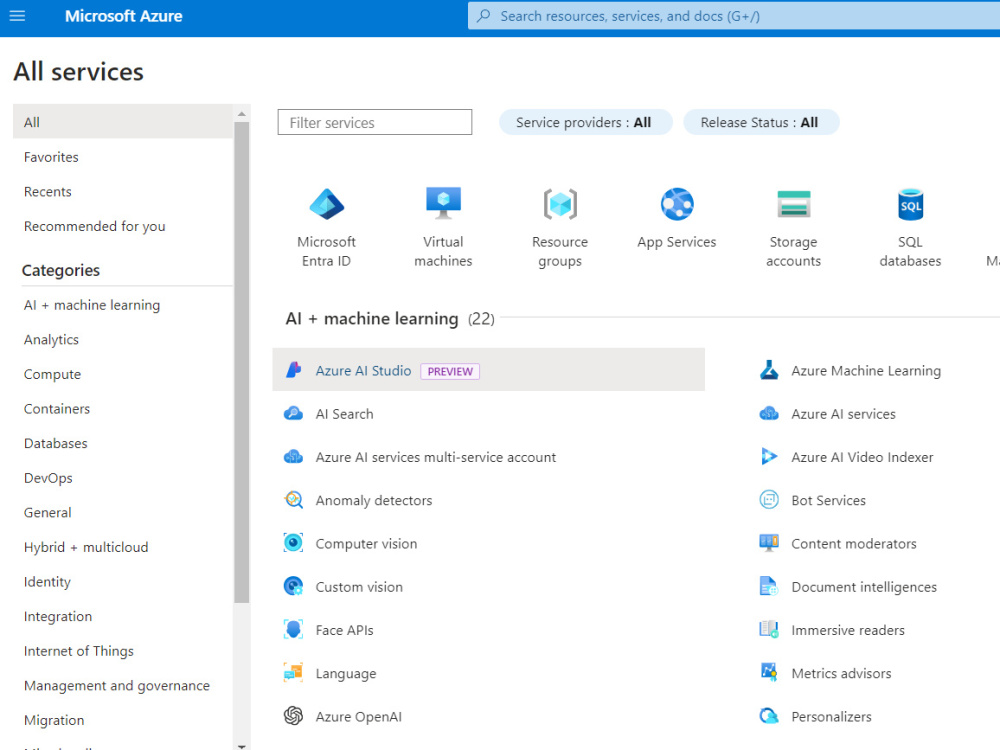Select the Databases category
Image resolution: width=1000 pixels, height=750 pixels.
click(55, 443)
